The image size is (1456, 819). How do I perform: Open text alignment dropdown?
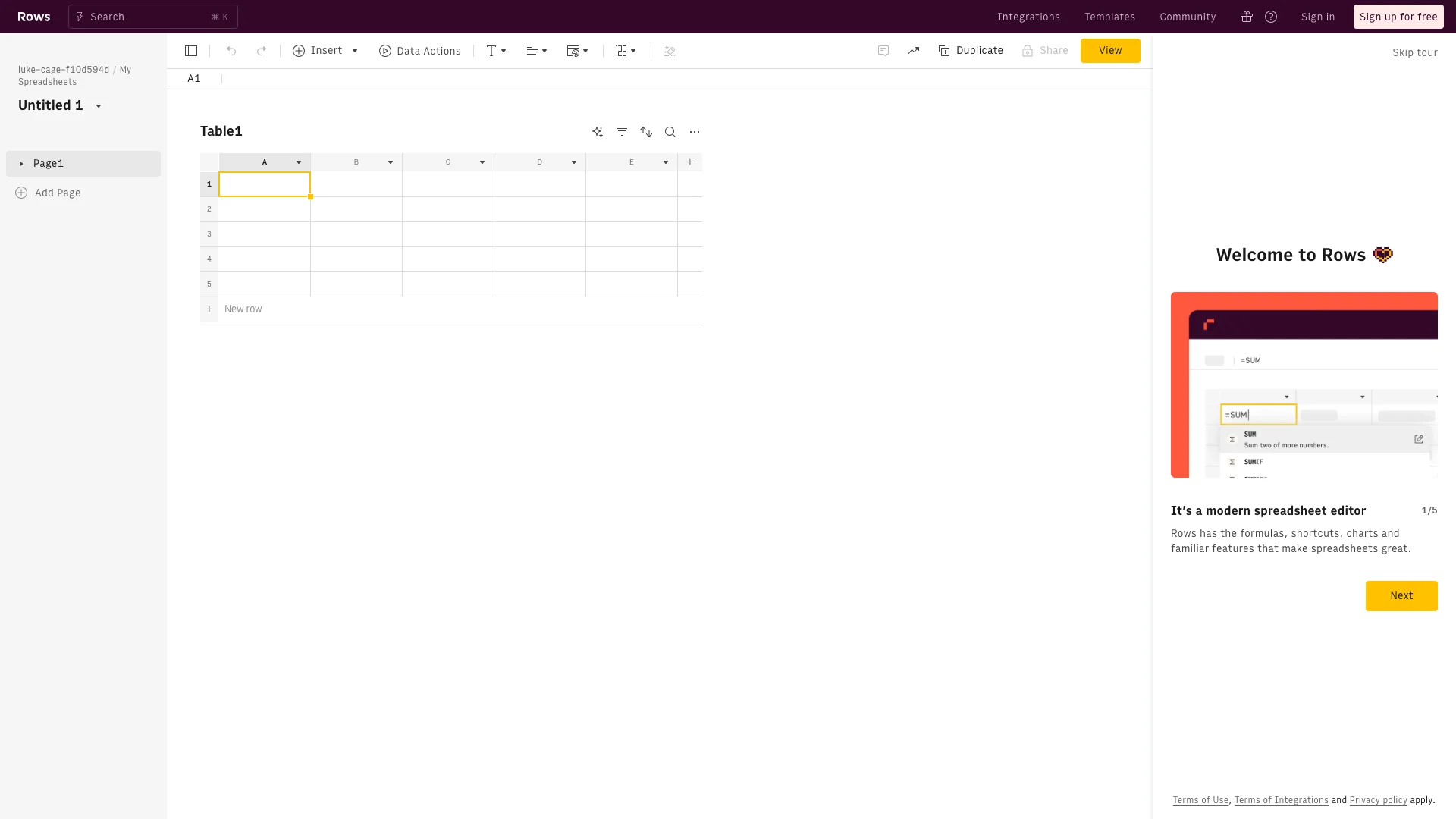pos(536,51)
